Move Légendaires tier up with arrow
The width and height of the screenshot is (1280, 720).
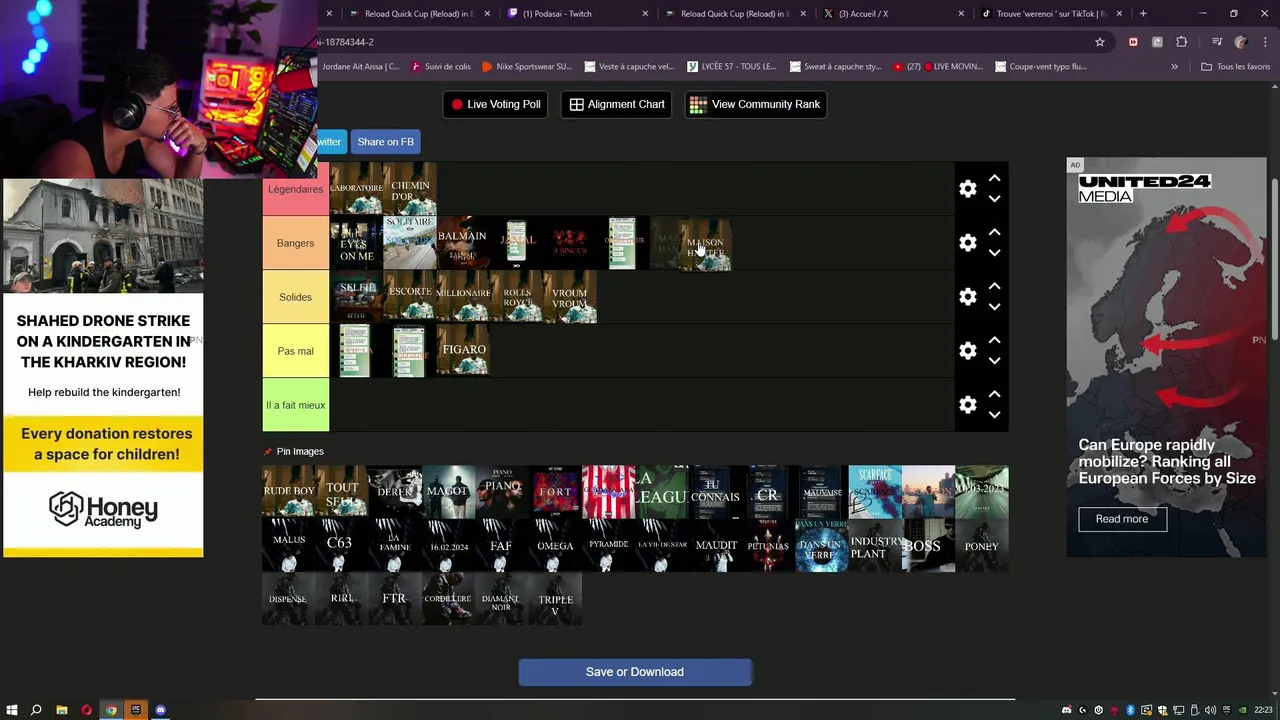(994, 178)
